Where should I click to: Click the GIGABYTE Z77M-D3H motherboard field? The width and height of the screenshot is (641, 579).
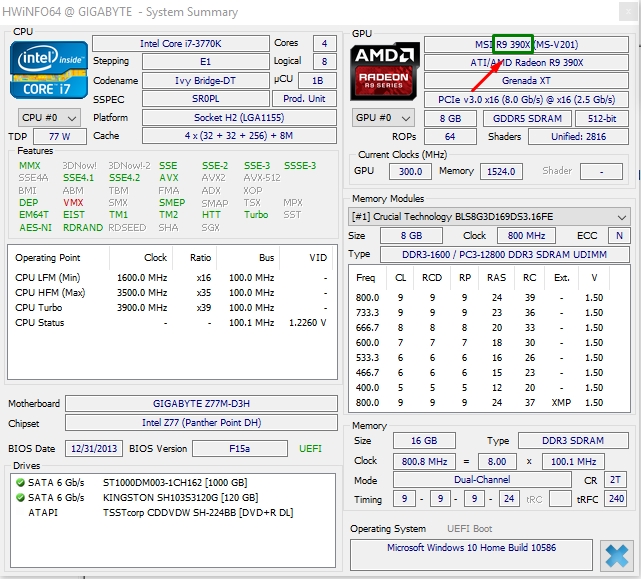201,404
